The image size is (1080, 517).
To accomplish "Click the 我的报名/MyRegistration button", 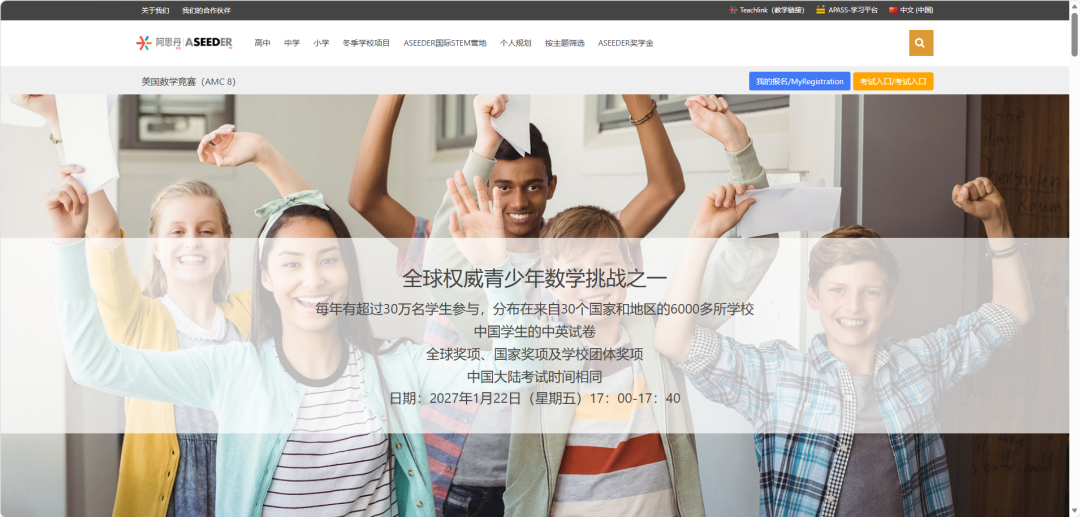I will click(x=800, y=81).
